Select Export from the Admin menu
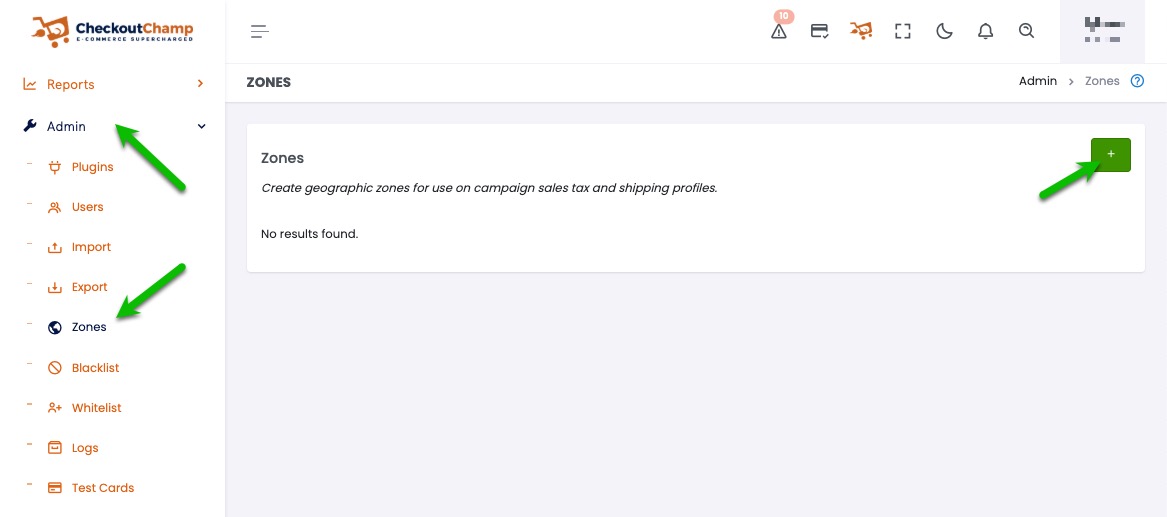Viewport: 1167px width, 517px height. (89, 287)
